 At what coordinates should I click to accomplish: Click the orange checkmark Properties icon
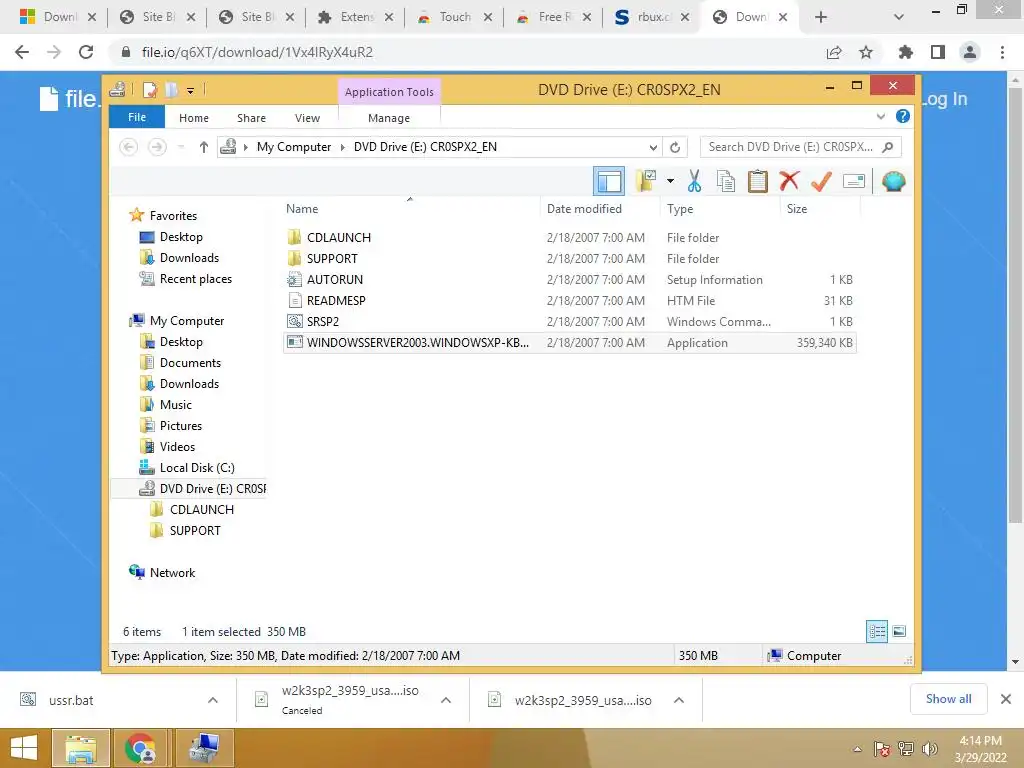tap(821, 181)
